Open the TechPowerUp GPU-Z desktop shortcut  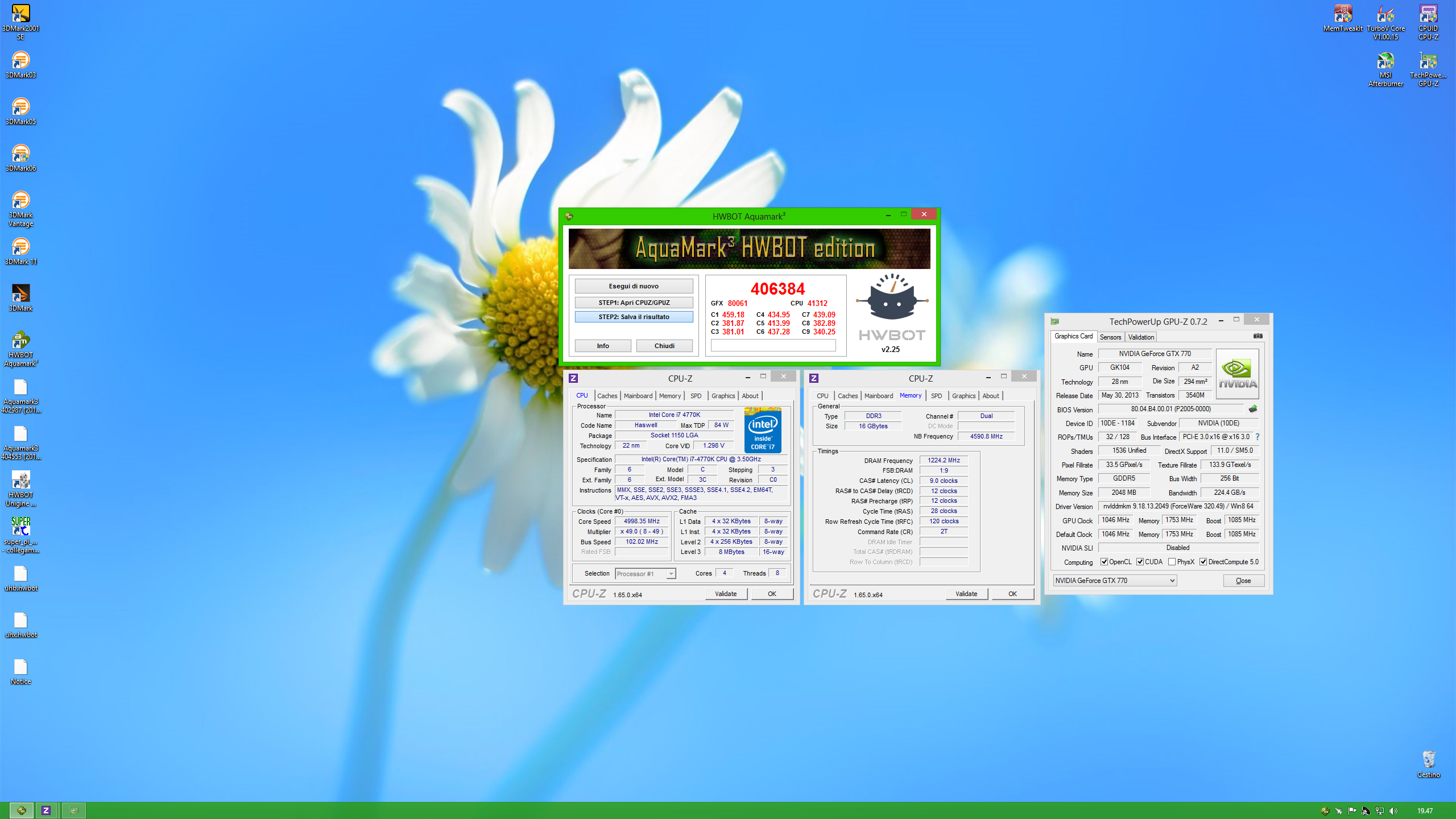coord(1428,68)
